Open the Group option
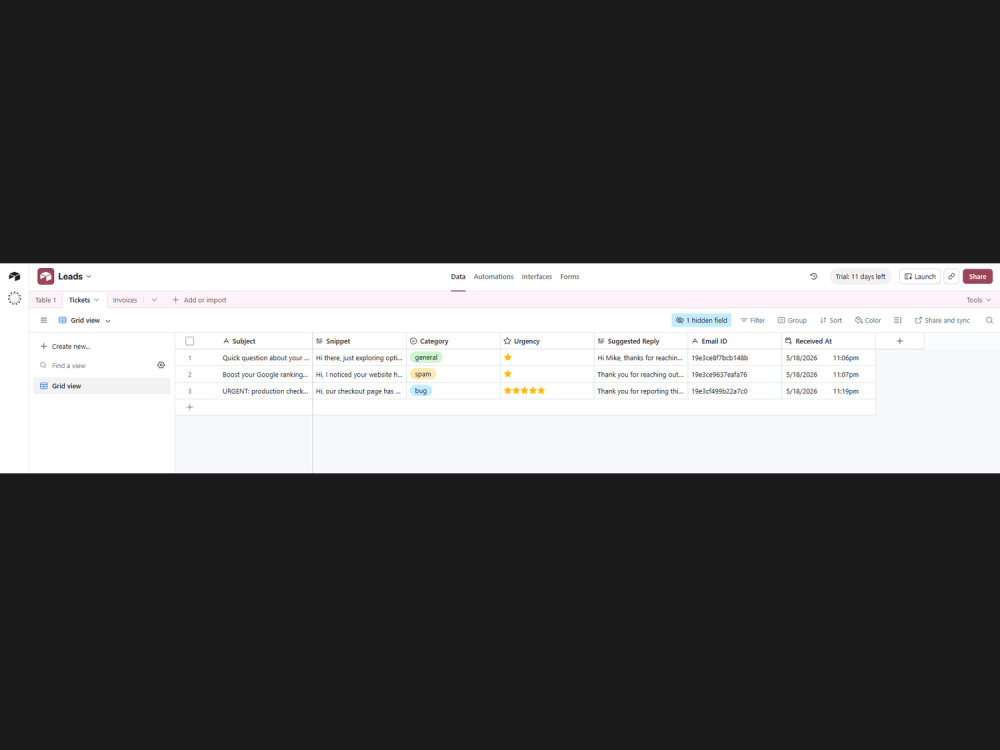1000x750 pixels. [x=792, y=320]
